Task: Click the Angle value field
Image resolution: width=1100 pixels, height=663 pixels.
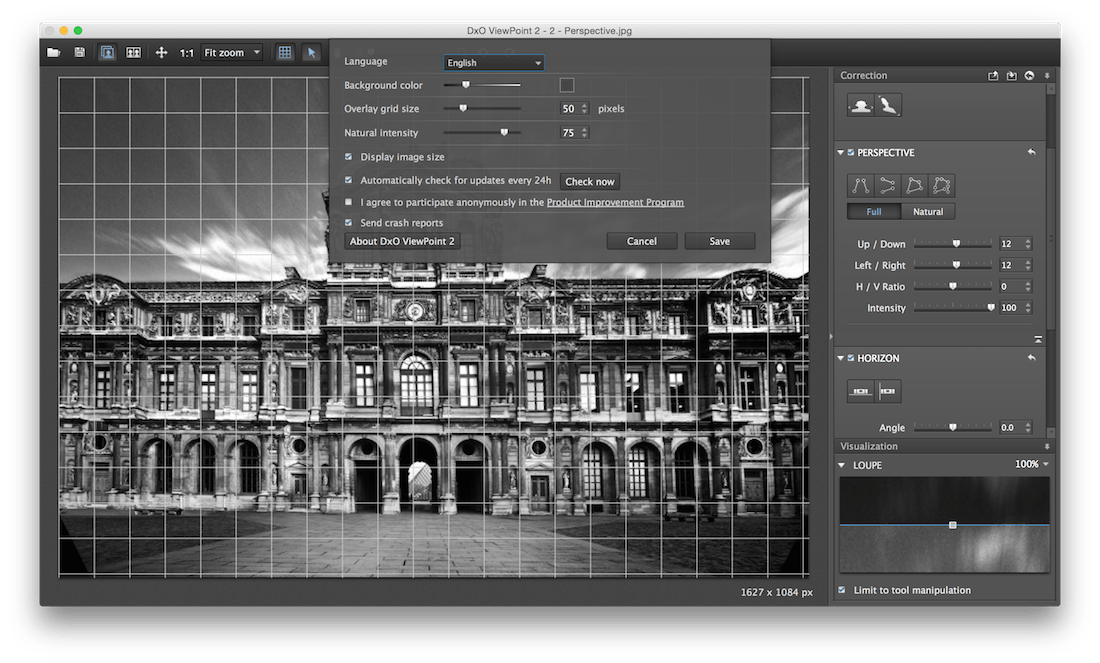Action: 1010,427
